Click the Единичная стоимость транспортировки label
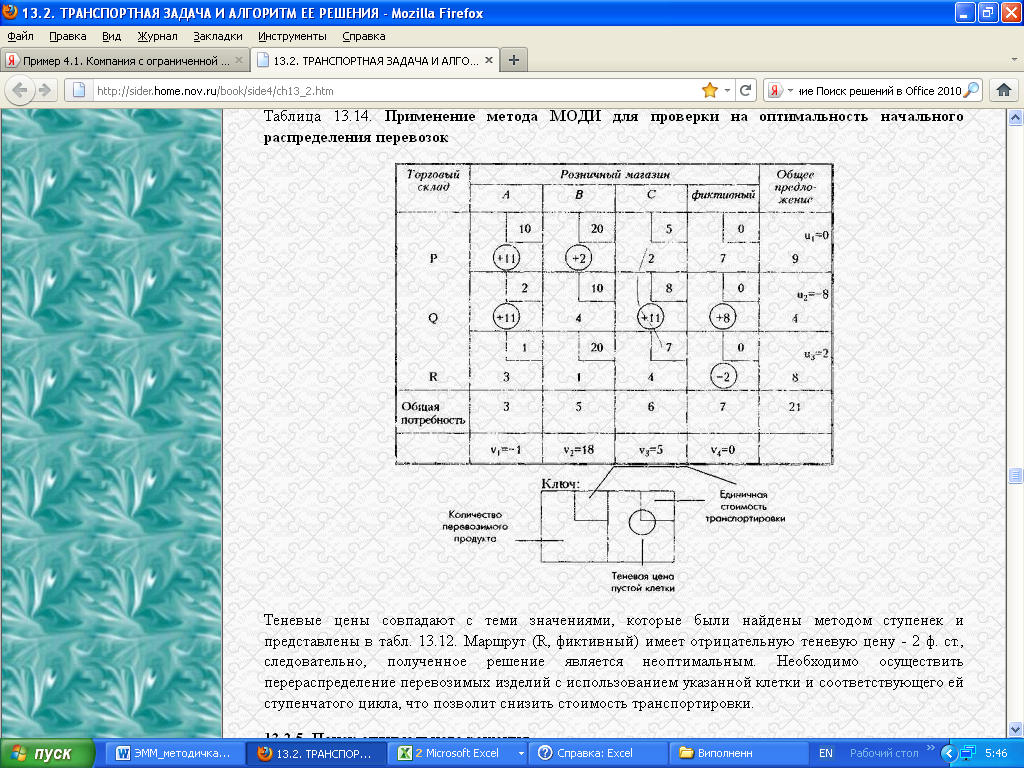 click(744, 507)
